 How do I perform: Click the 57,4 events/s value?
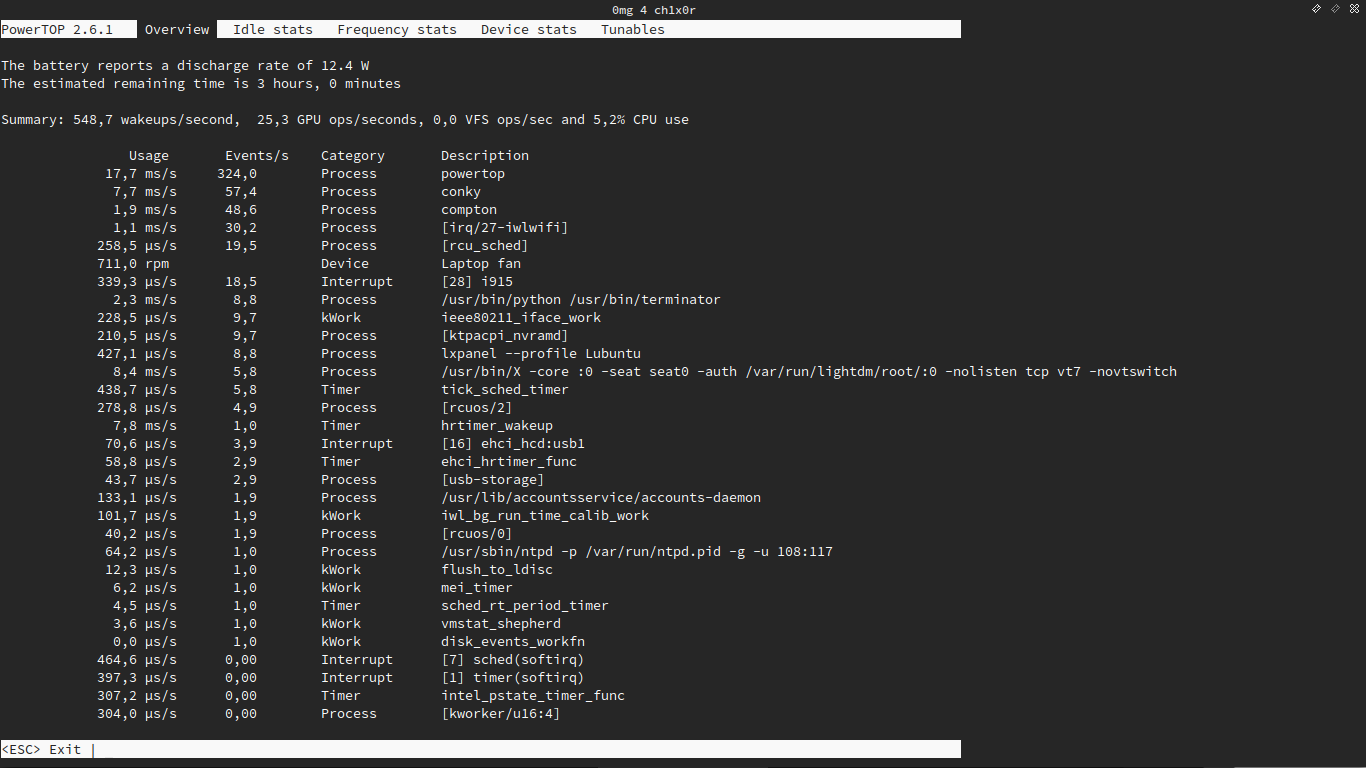point(241,191)
